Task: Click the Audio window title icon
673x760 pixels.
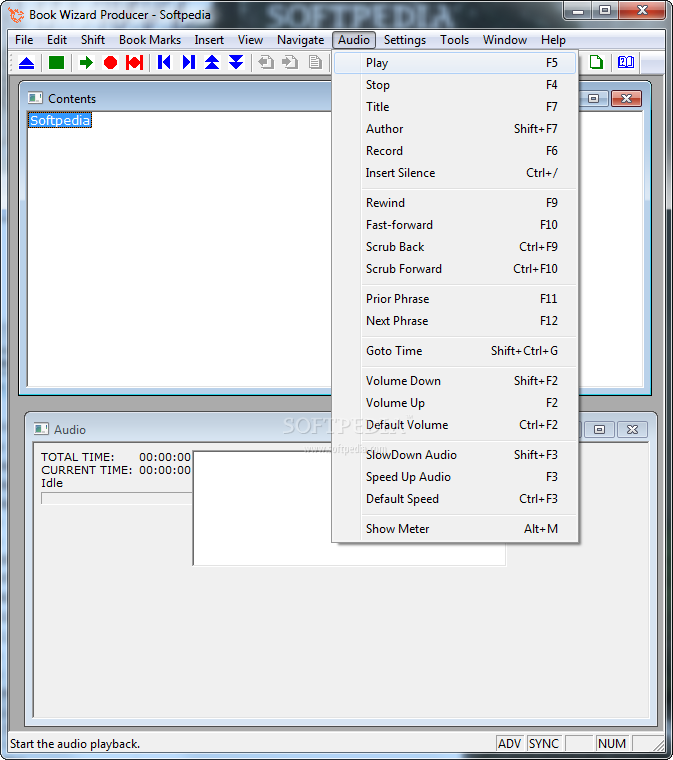Action: (x=41, y=429)
